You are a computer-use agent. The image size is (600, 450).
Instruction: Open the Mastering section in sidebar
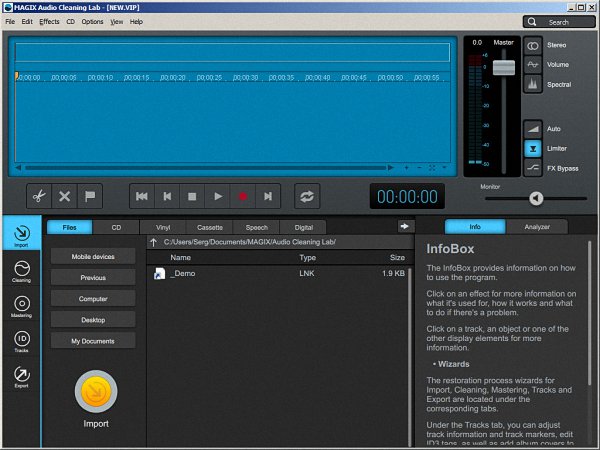click(x=21, y=307)
